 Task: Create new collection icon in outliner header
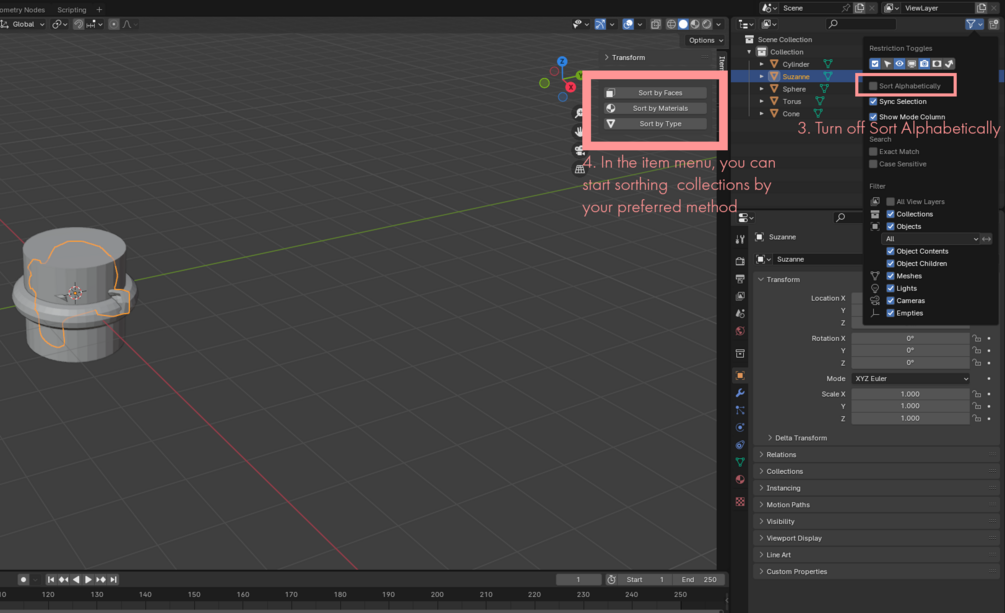point(994,24)
